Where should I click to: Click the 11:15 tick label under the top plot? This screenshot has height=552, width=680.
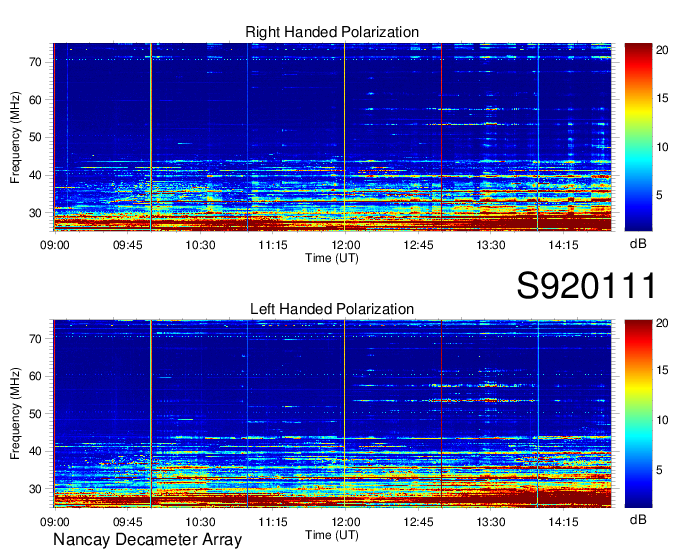pyautogui.click(x=273, y=245)
